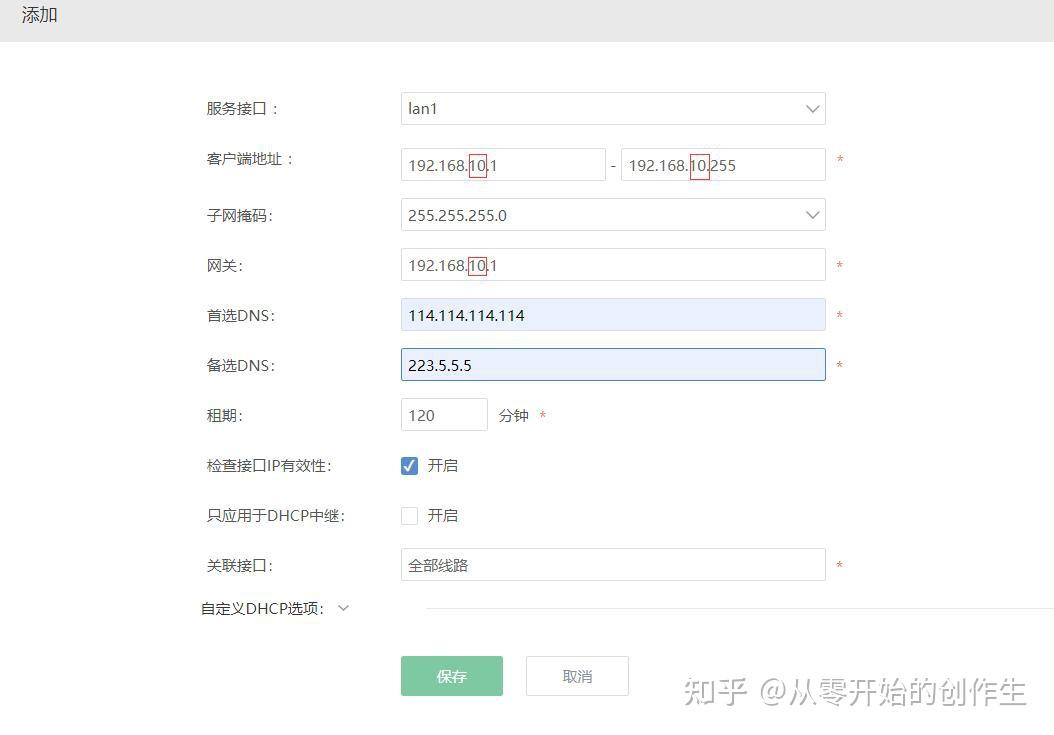Click the 添加 page title
1054x735 pixels.
[38, 15]
